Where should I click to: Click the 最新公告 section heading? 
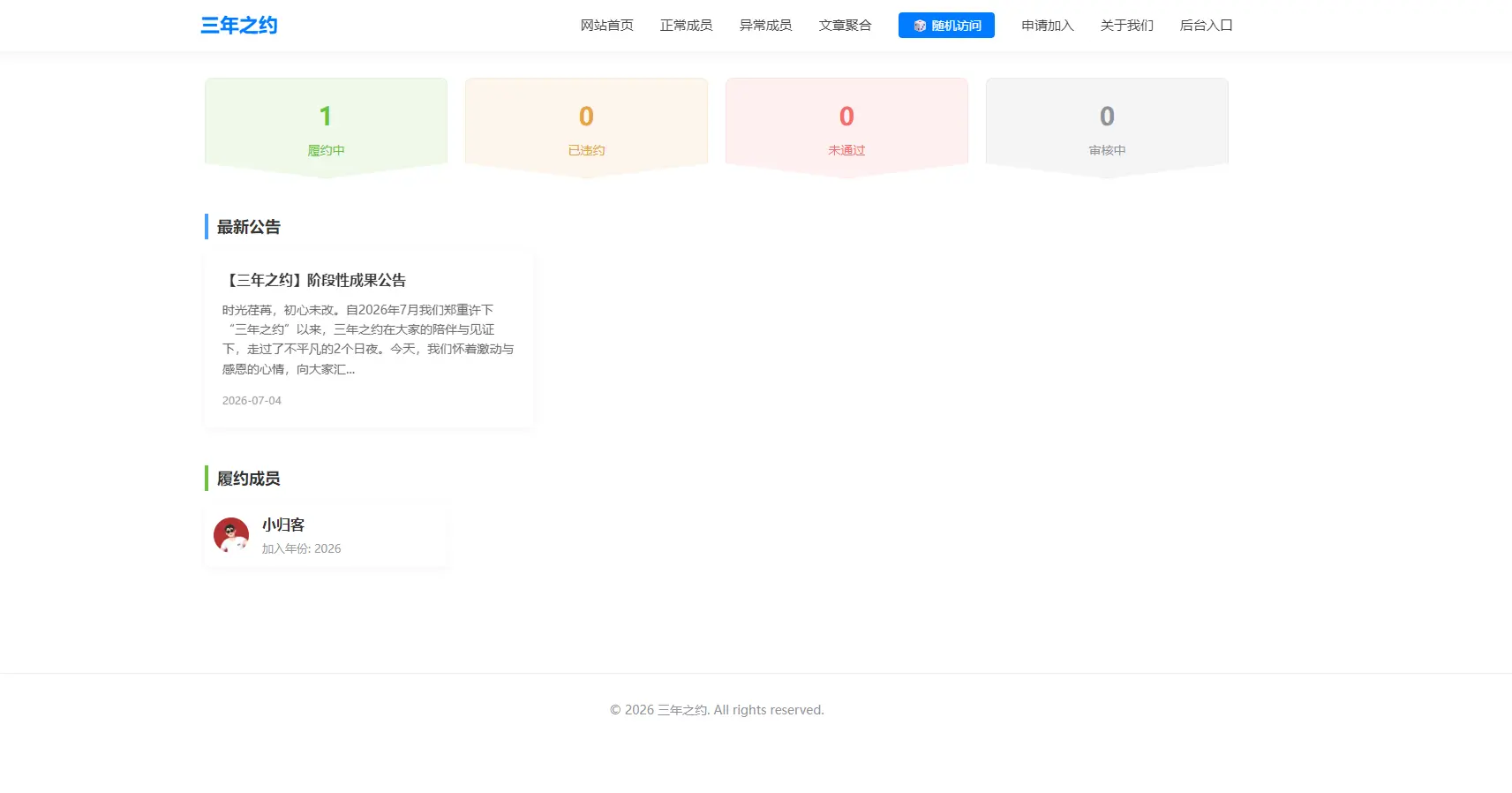tap(249, 227)
